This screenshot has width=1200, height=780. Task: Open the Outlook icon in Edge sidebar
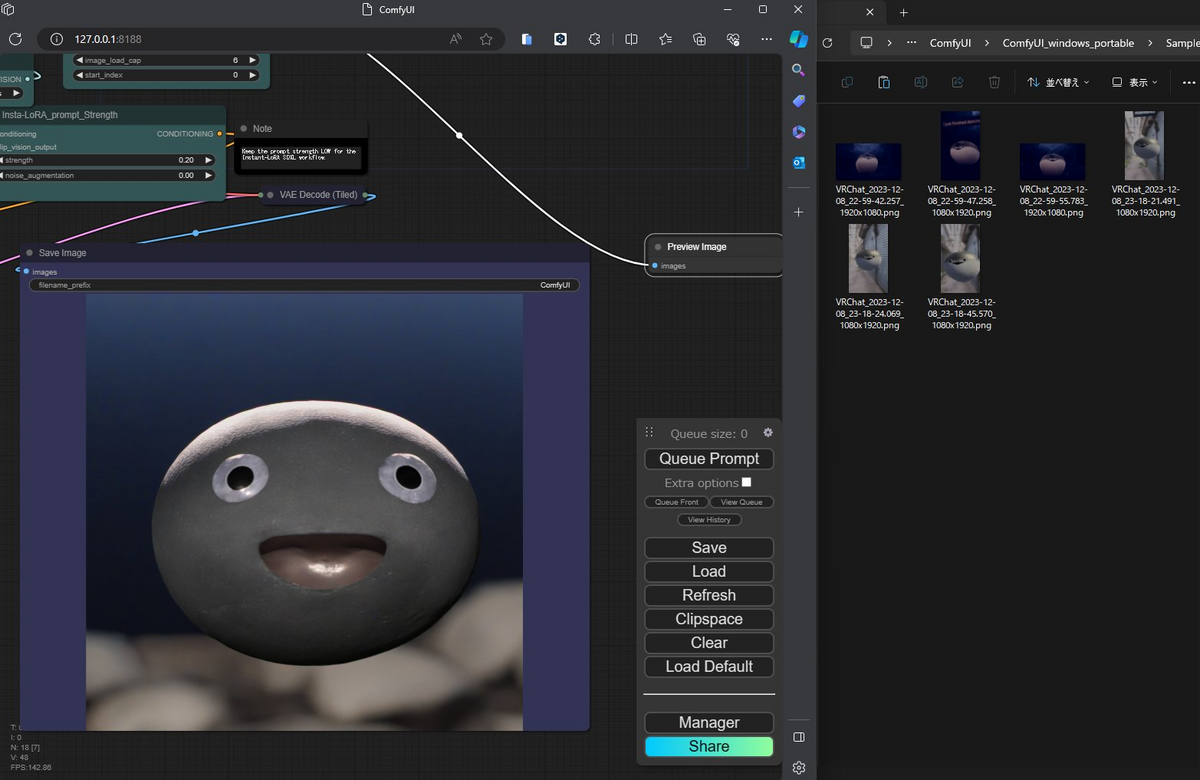799,163
